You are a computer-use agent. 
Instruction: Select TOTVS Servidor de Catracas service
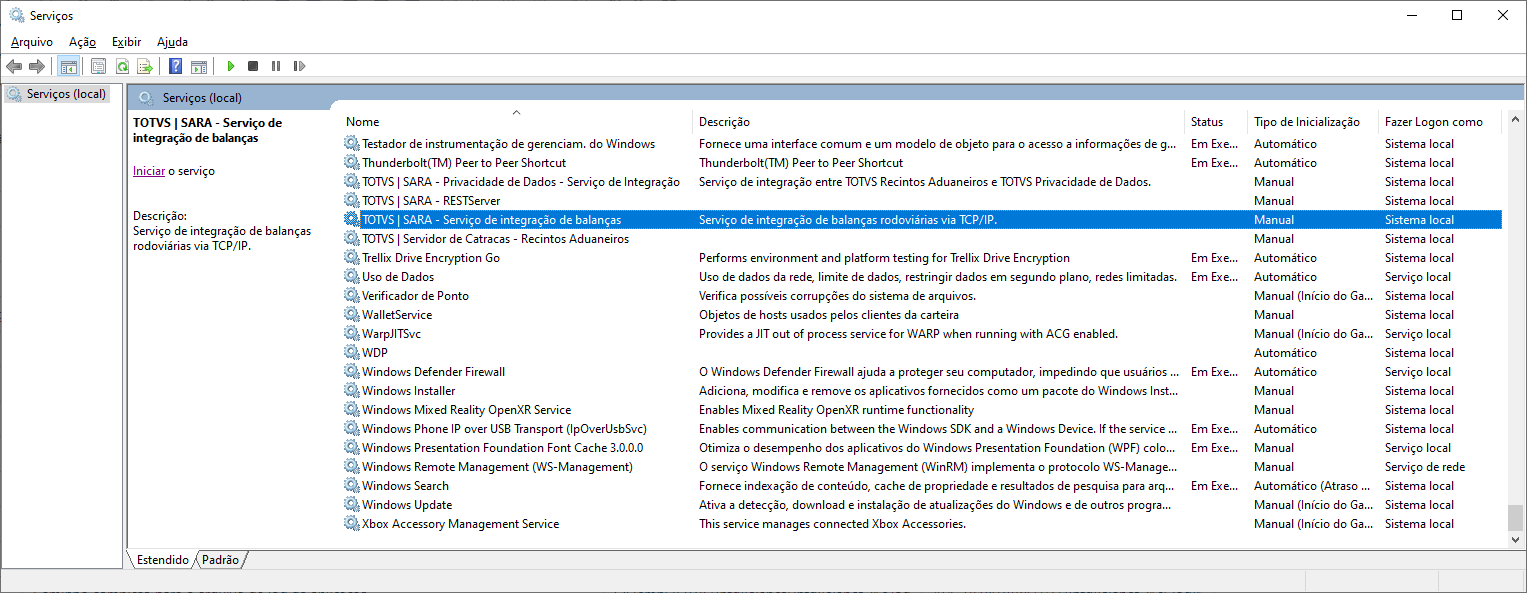(921, 239)
